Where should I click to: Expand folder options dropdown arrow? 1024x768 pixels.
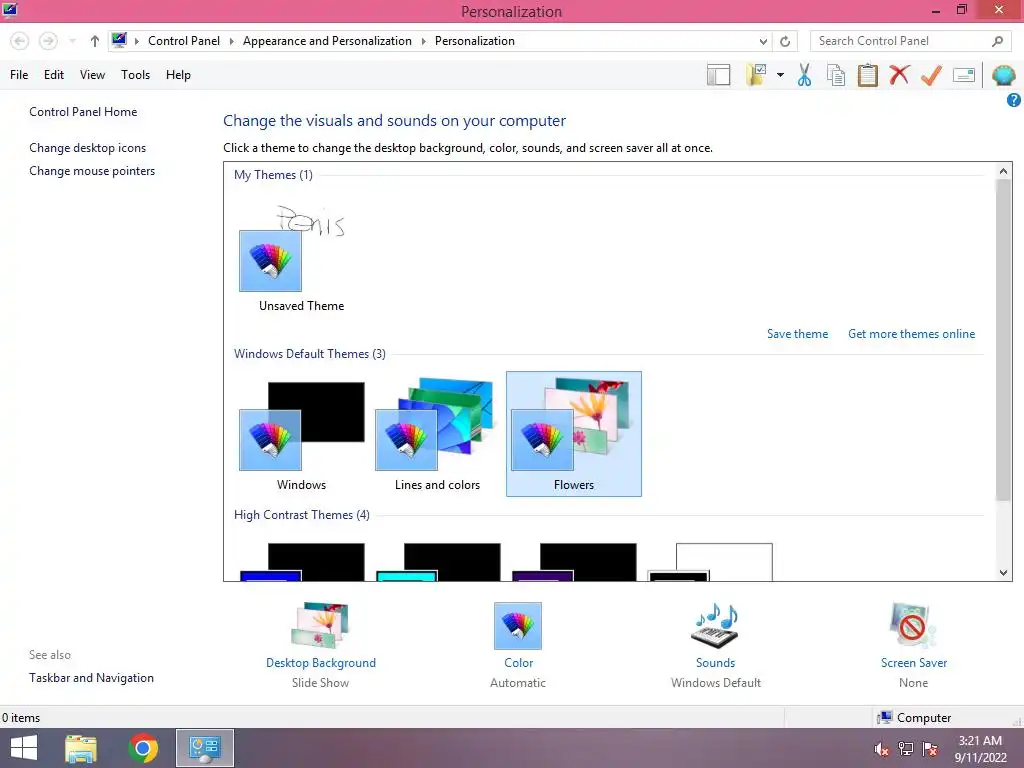tap(780, 75)
